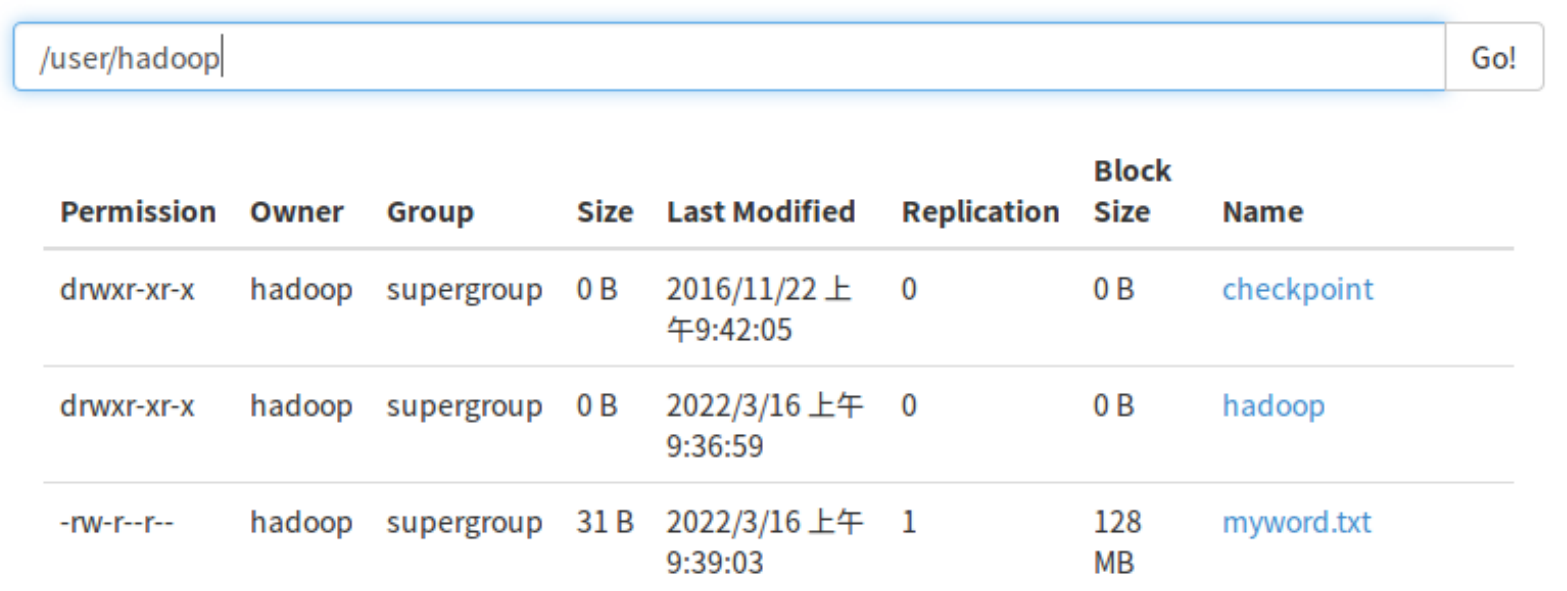Click the 31 B size value
This screenshot has height=591, width=1567.
pos(604,523)
